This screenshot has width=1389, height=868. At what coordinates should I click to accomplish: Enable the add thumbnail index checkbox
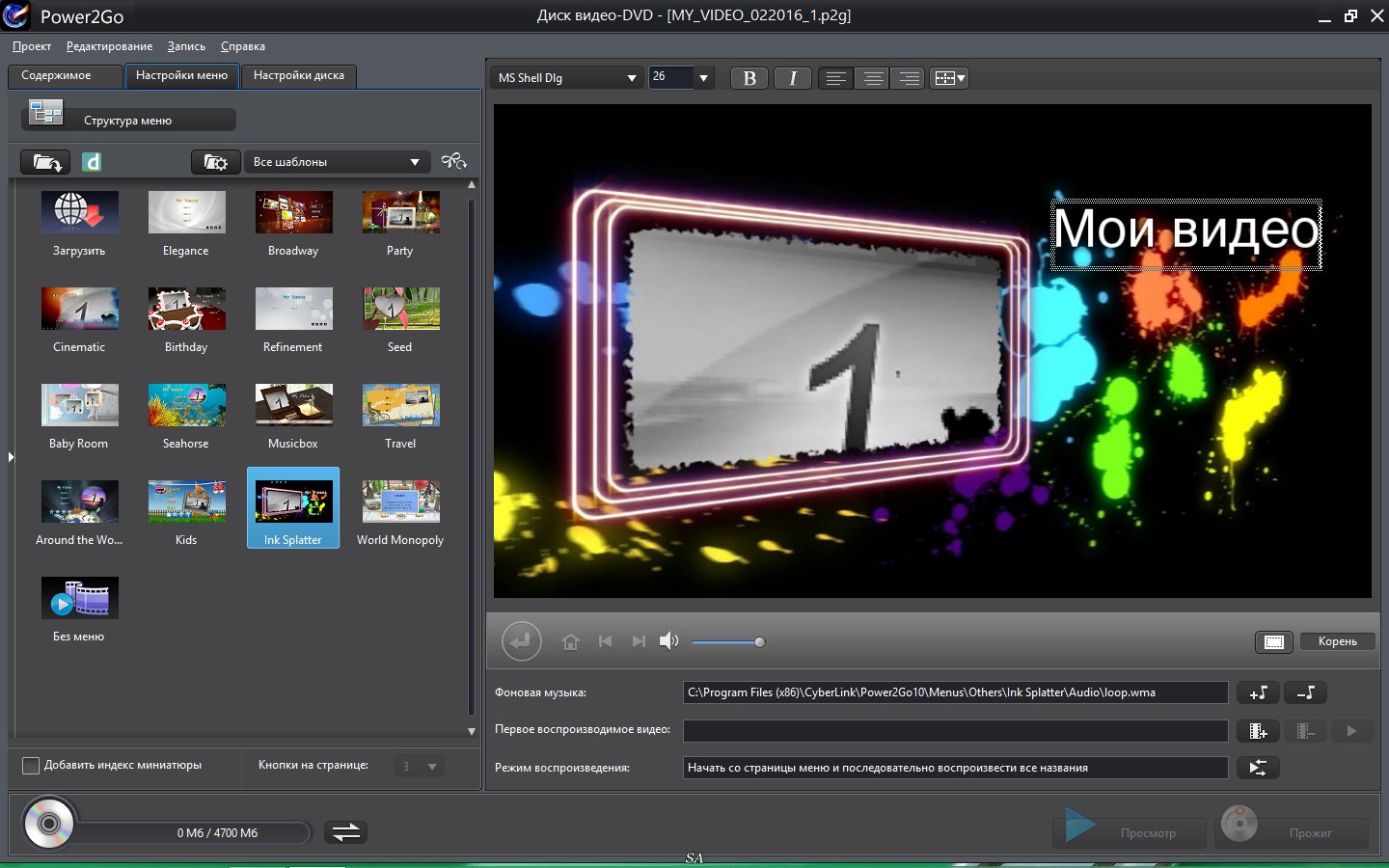(x=31, y=766)
